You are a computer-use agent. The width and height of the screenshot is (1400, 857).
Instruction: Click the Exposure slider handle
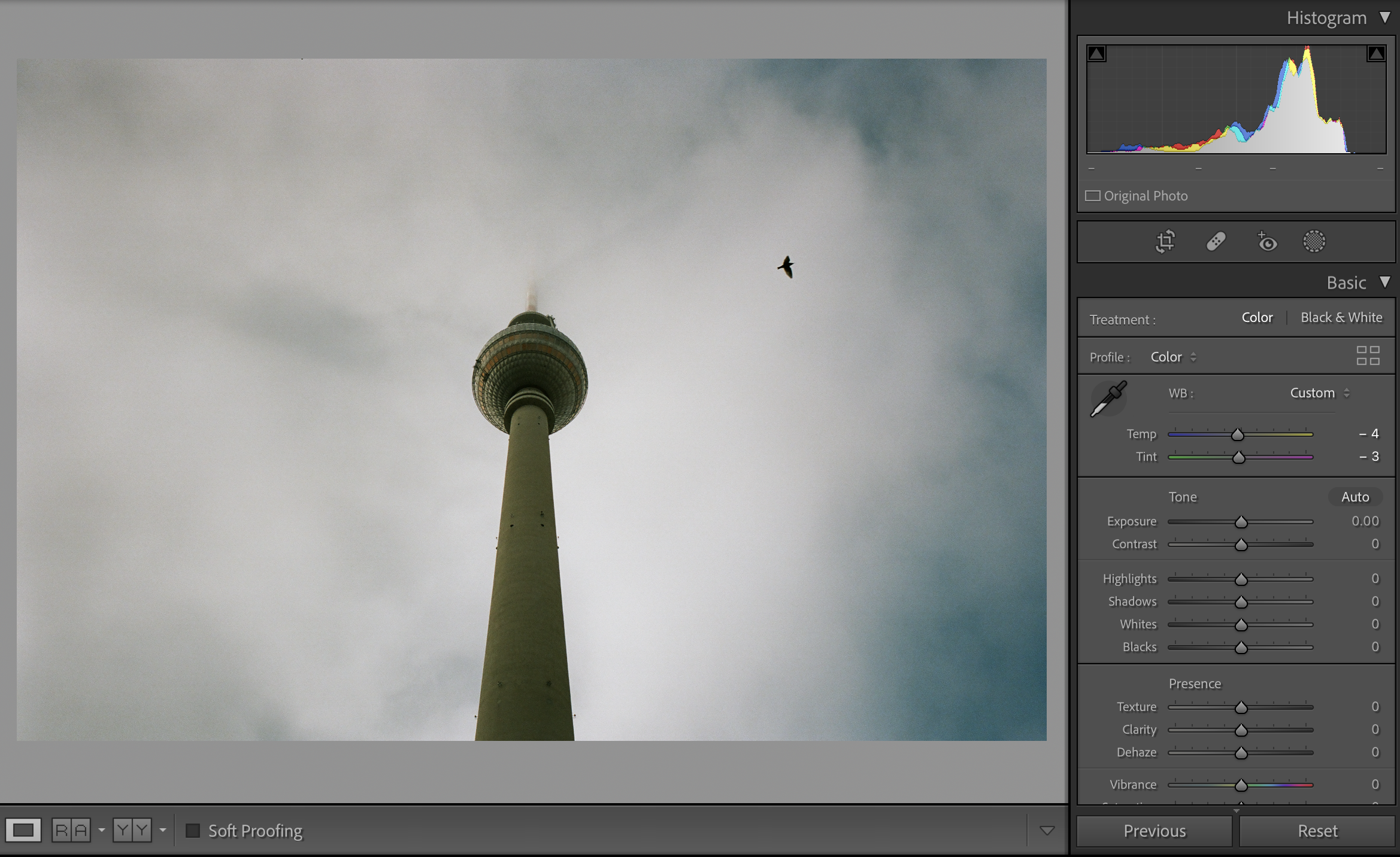coord(1241,522)
